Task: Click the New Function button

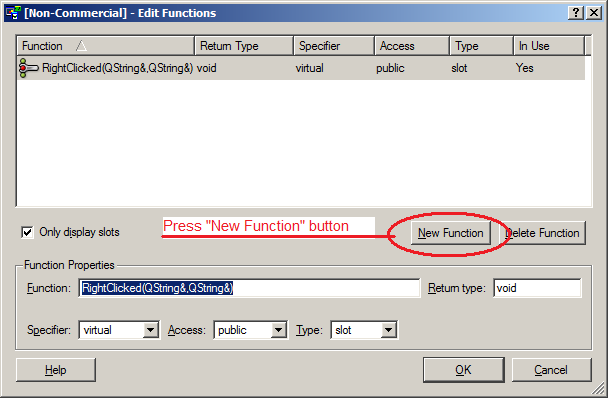Action: click(x=451, y=233)
